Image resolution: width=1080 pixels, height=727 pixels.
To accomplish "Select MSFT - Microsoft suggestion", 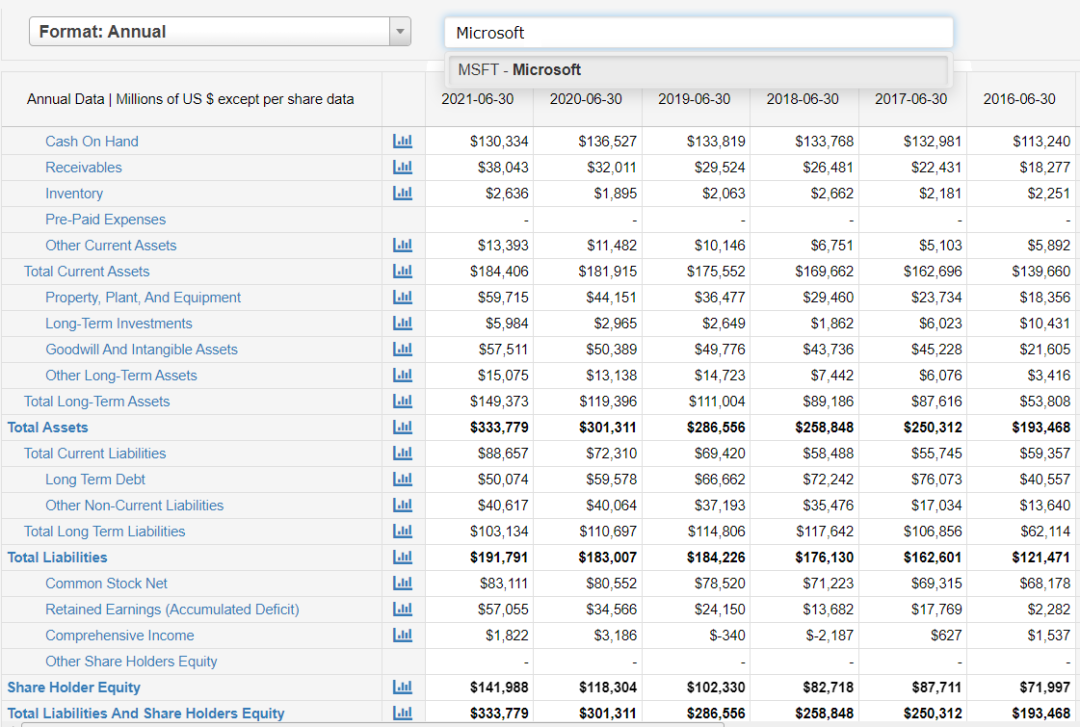I will coord(697,70).
